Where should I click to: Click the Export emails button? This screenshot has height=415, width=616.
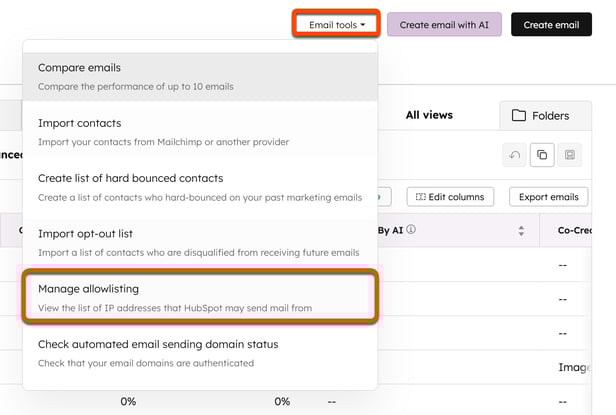coord(548,197)
